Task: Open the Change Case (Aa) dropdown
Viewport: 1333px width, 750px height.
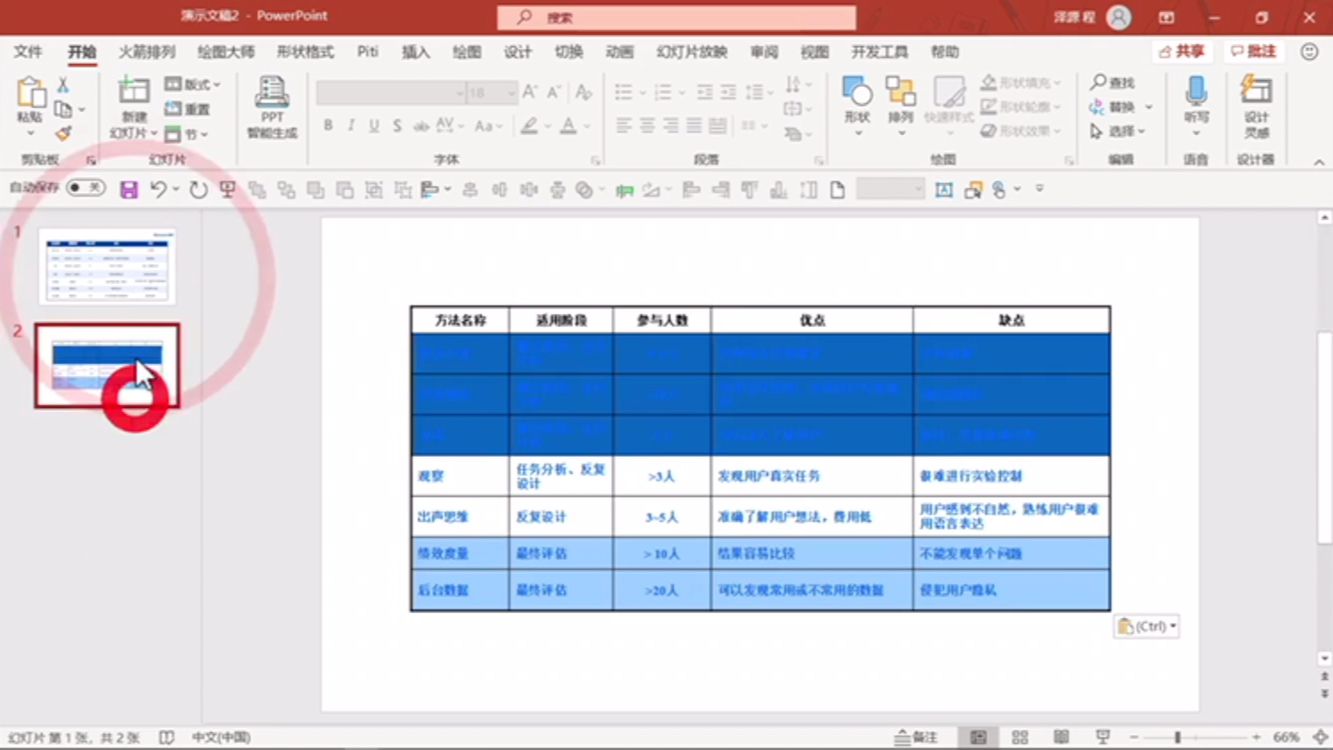Action: tap(489, 126)
